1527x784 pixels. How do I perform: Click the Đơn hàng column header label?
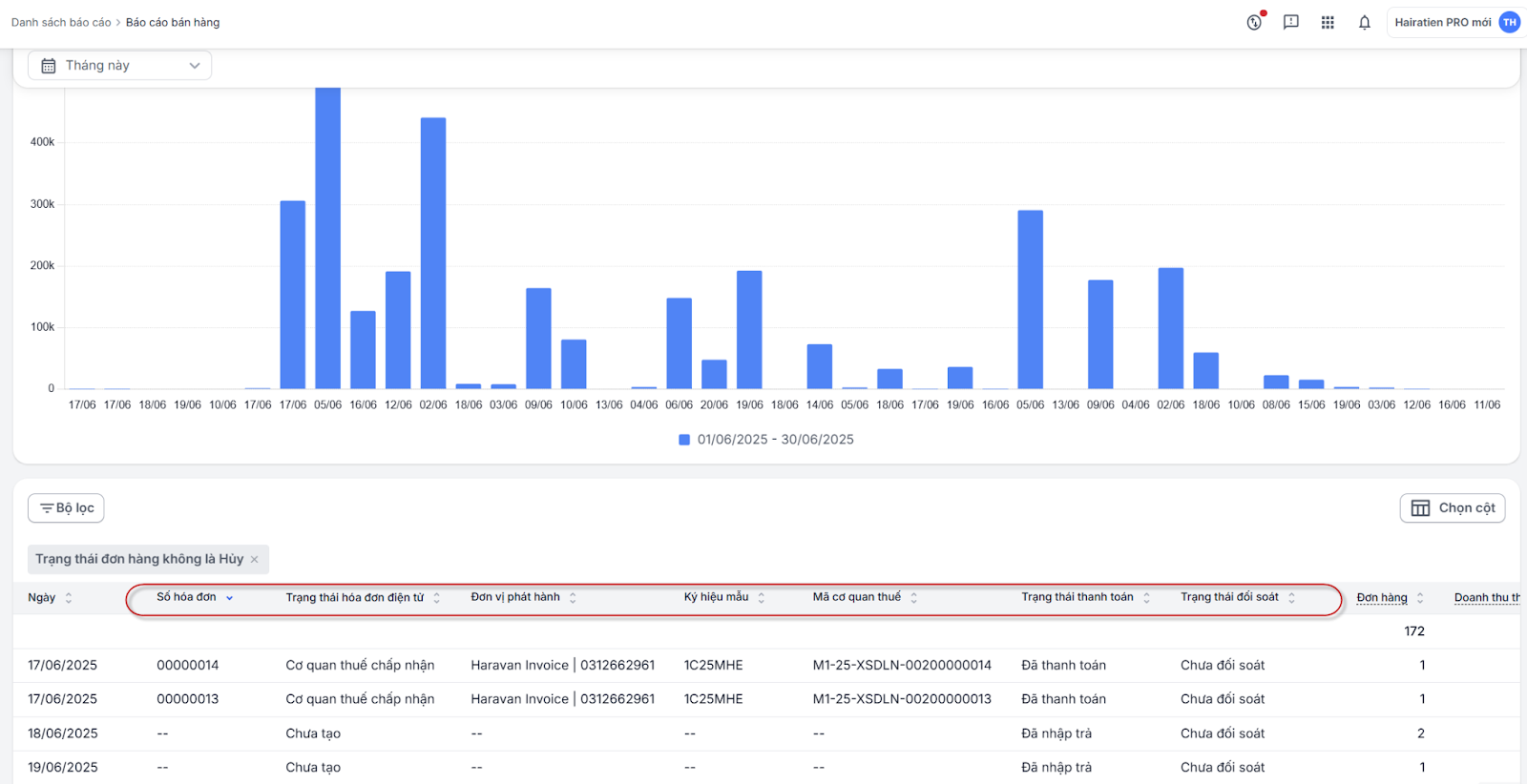1382,598
